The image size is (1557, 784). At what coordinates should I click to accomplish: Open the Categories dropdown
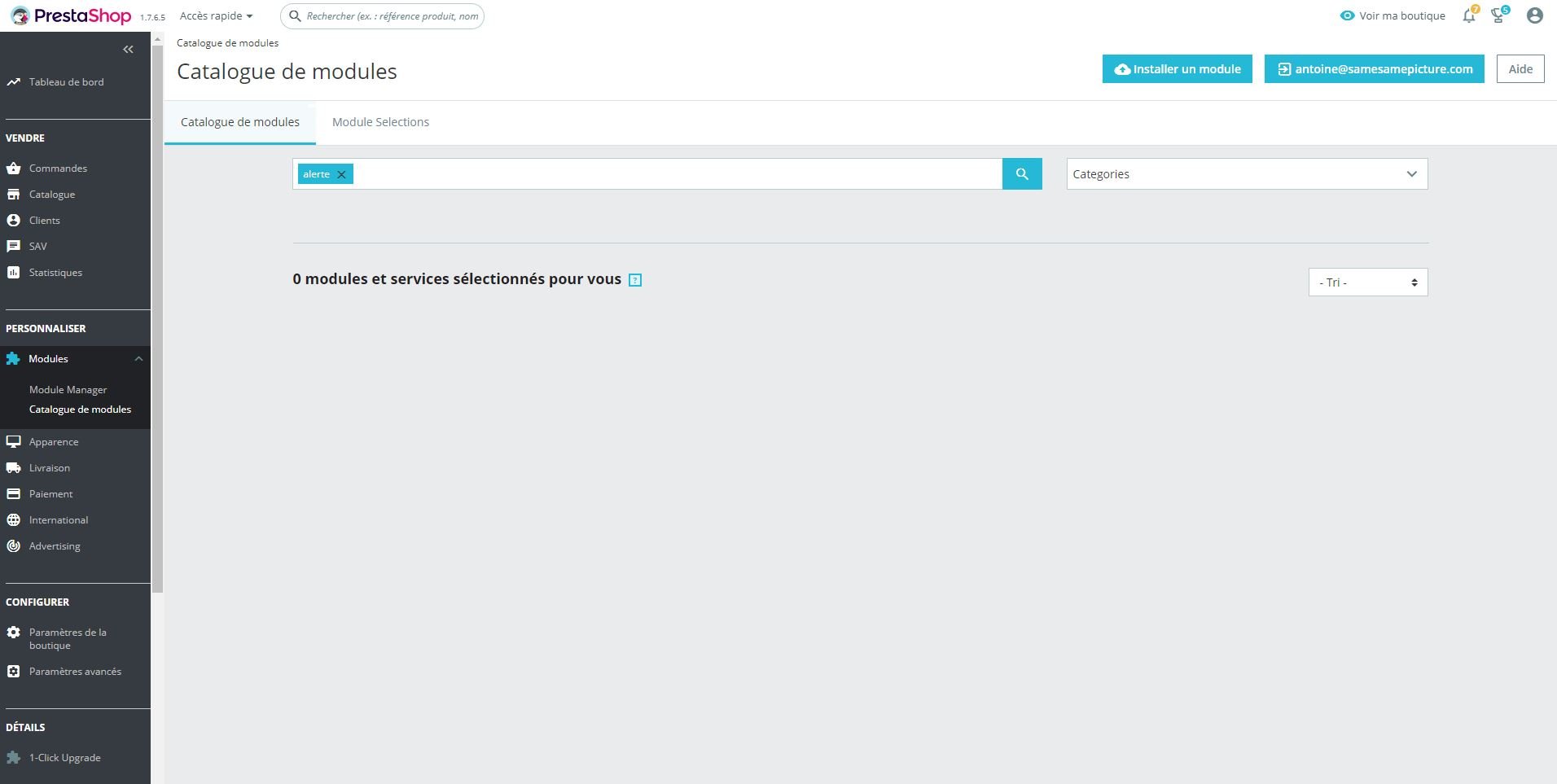(x=1247, y=174)
